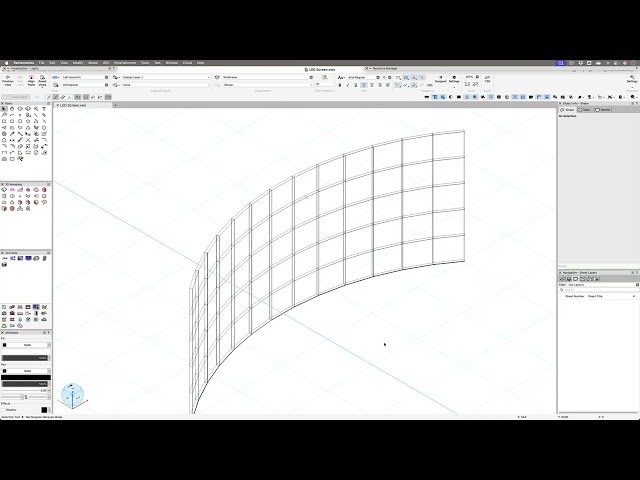Click the Sheet Title column header

tap(595, 296)
